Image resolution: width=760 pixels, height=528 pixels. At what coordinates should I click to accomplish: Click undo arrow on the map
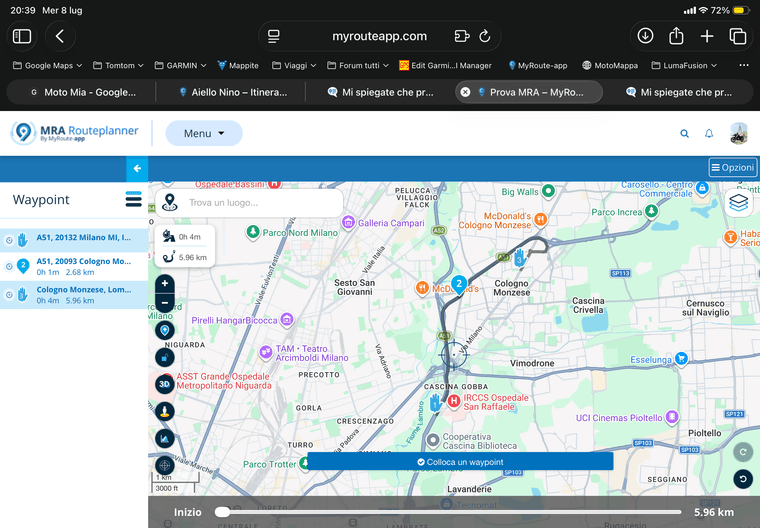tap(743, 479)
